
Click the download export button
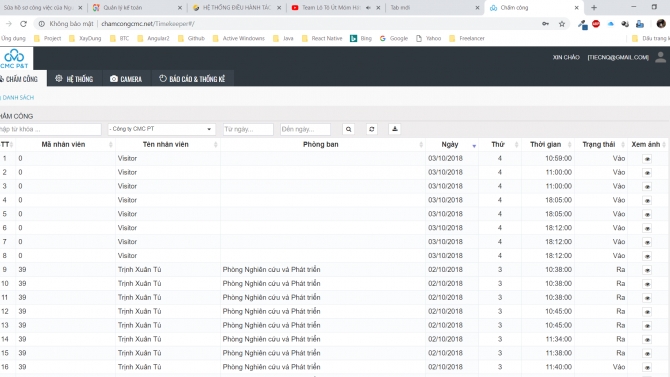pyautogui.click(x=394, y=129)
